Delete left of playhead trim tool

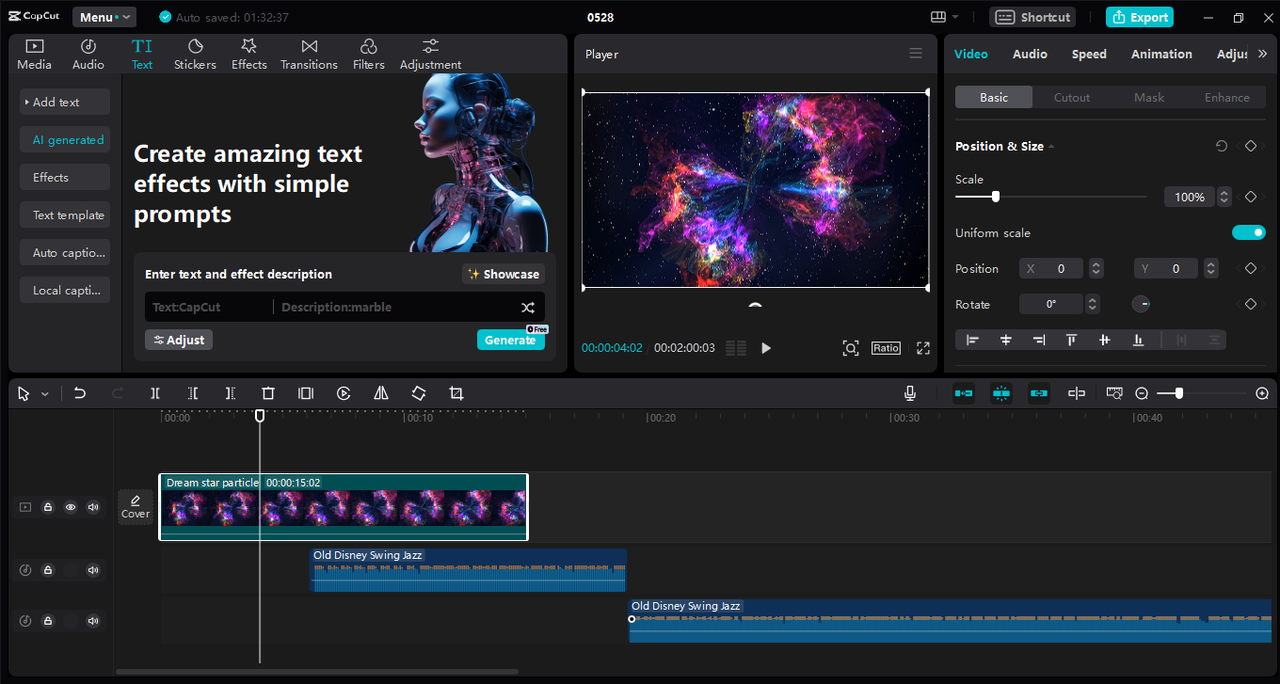(193, 394)
